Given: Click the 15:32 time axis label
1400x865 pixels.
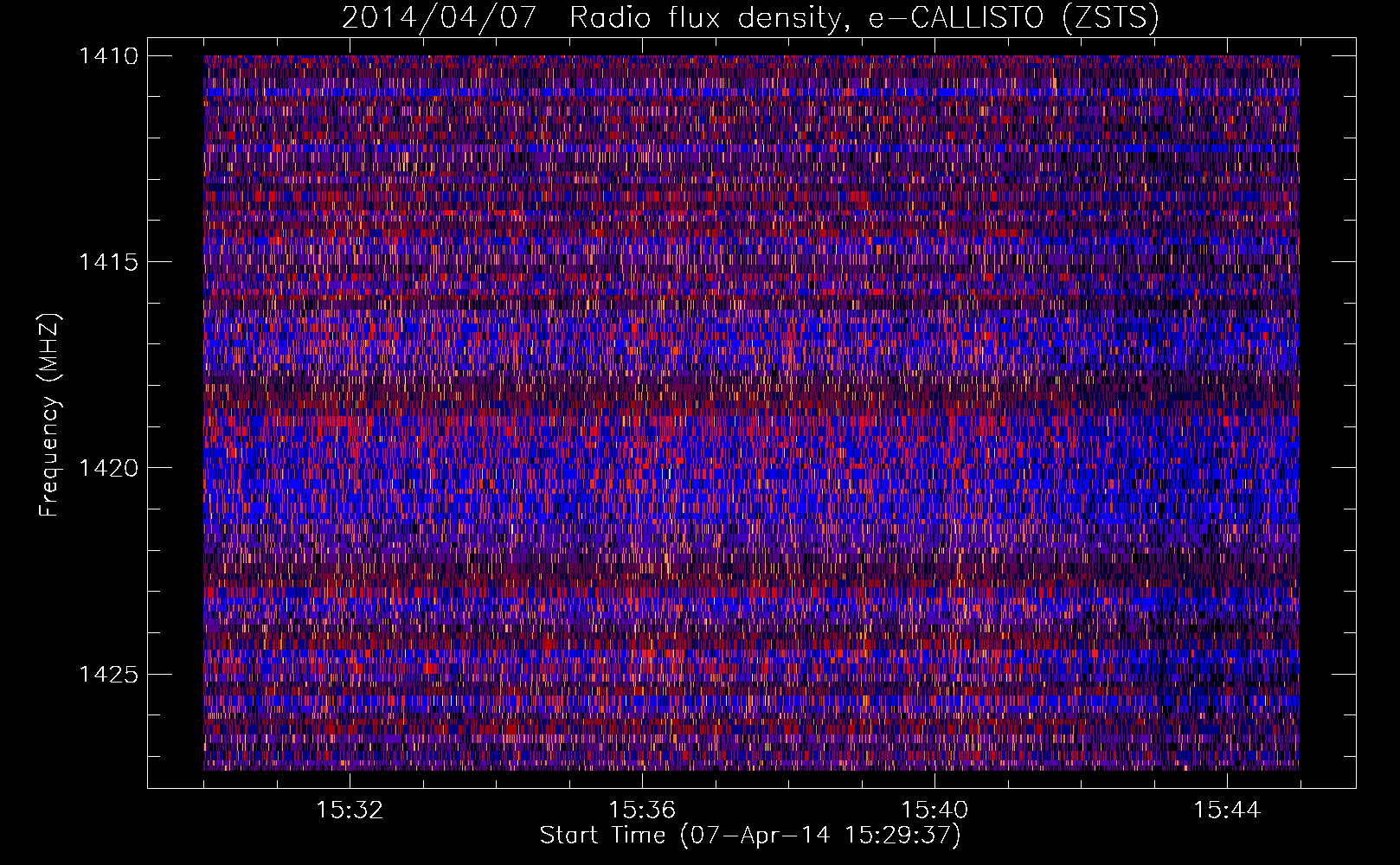Looking at the screenshot, I should 350,811.
